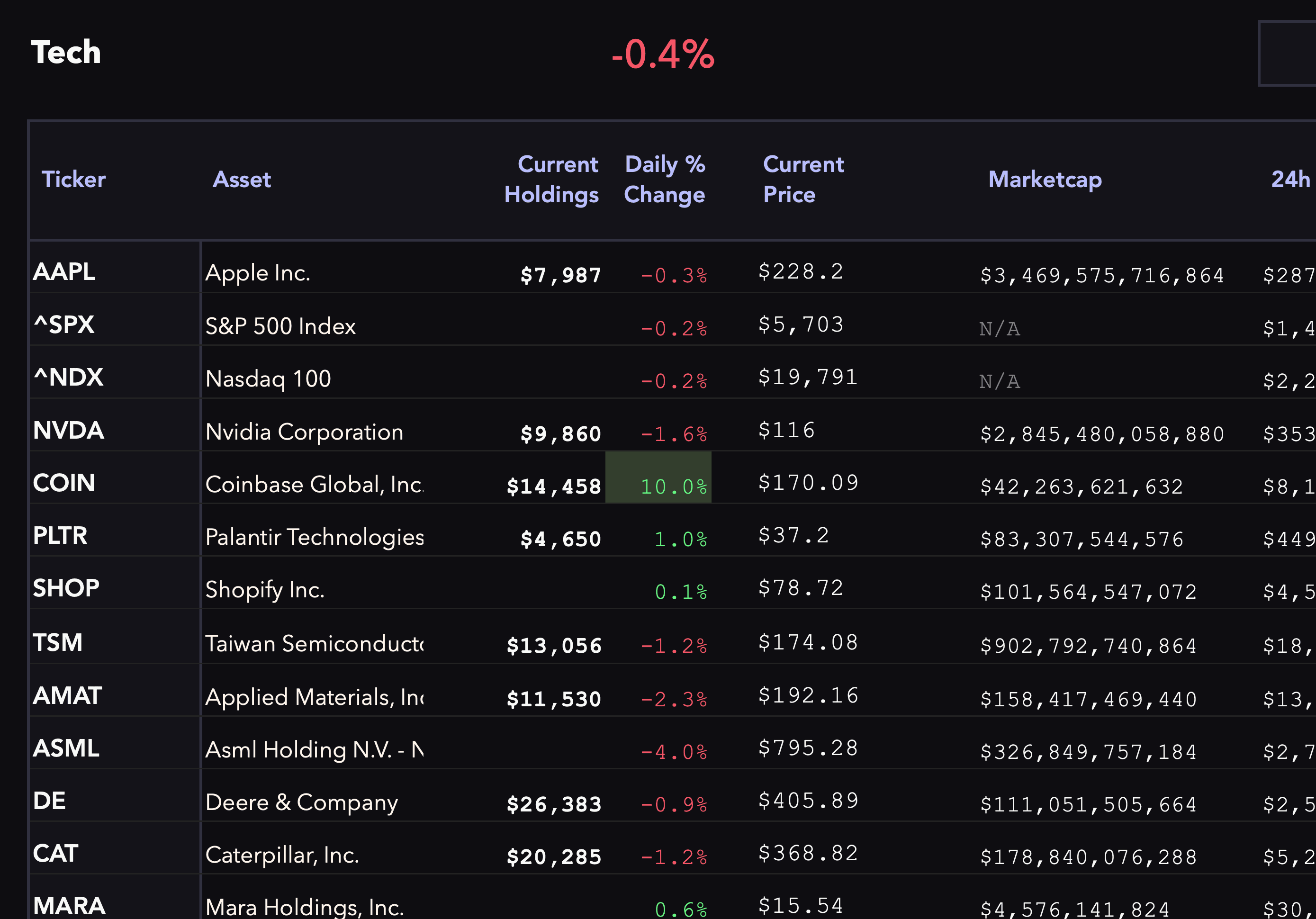Viewport: 1316px width, 919px height.
Task: Click the -4.0% daily change for ASML
Action: [x=674, y=752]
